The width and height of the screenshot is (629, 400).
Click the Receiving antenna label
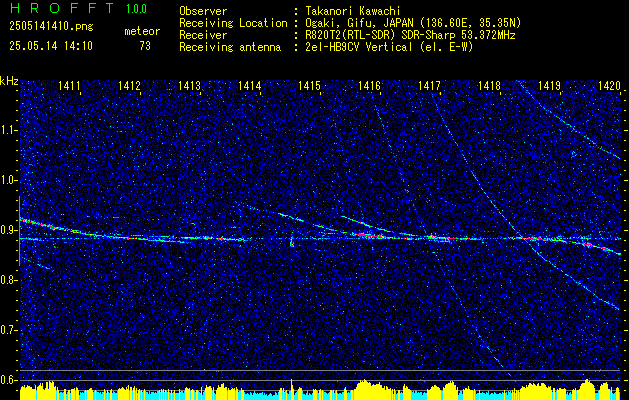230,47
